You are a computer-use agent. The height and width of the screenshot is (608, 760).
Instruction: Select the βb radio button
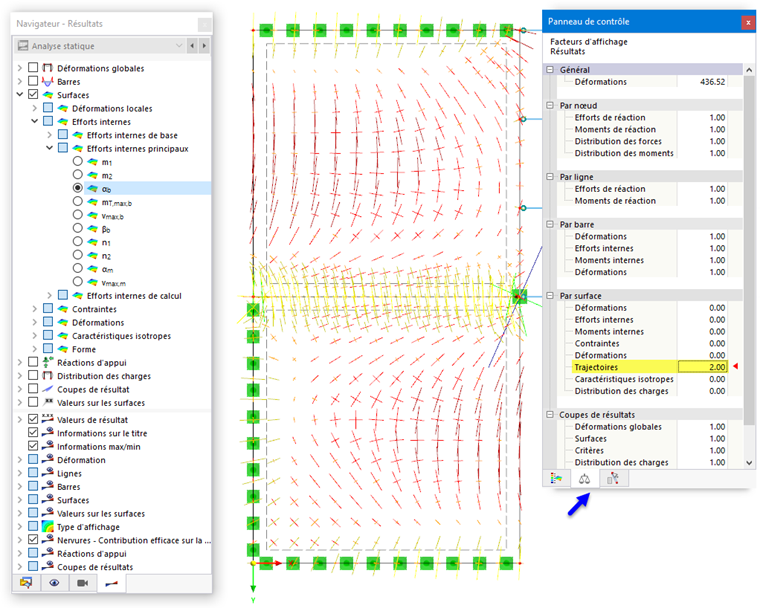(78, 228)
